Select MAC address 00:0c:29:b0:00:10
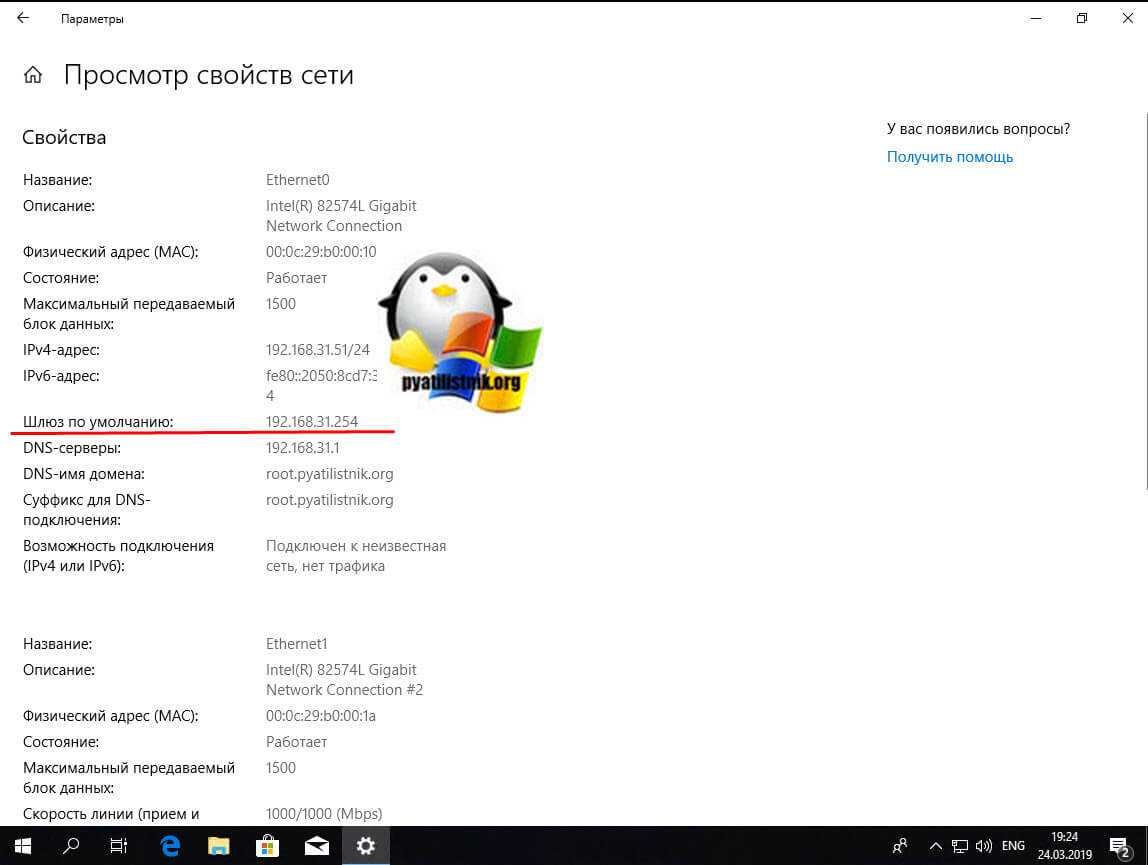Screen dimensions: 1148x865 pos(321,252)
